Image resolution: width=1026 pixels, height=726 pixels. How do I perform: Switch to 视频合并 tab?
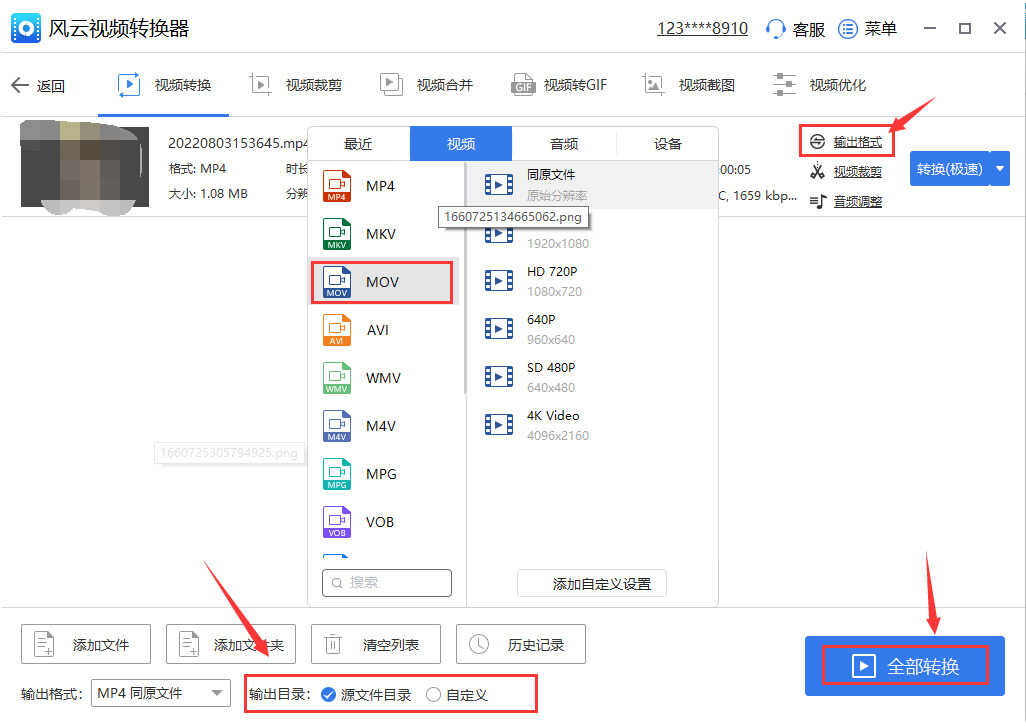coord(427,85)
